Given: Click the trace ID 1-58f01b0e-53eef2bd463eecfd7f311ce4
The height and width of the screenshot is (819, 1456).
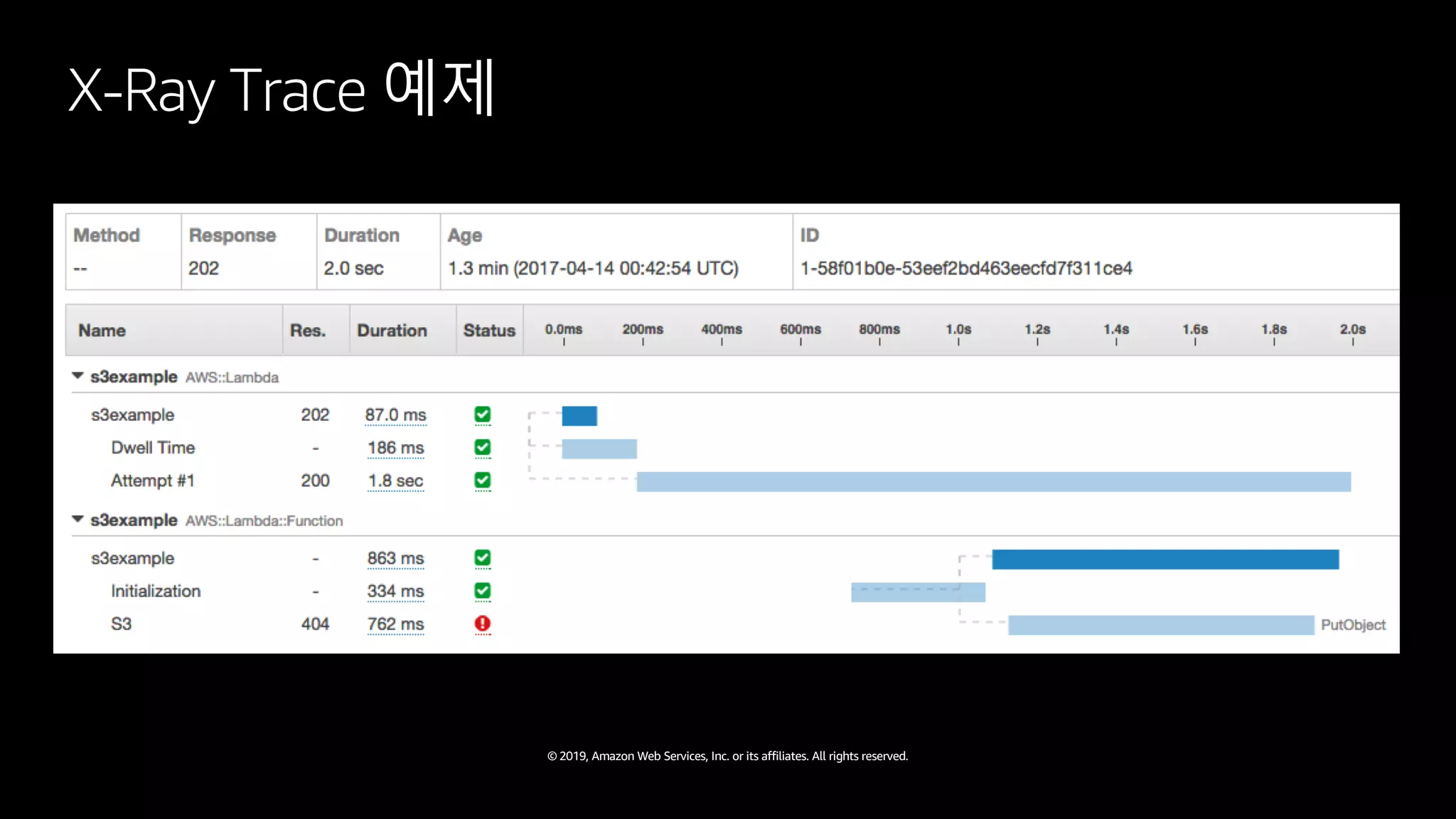Looking at the screenshot, I should point(966,269).
